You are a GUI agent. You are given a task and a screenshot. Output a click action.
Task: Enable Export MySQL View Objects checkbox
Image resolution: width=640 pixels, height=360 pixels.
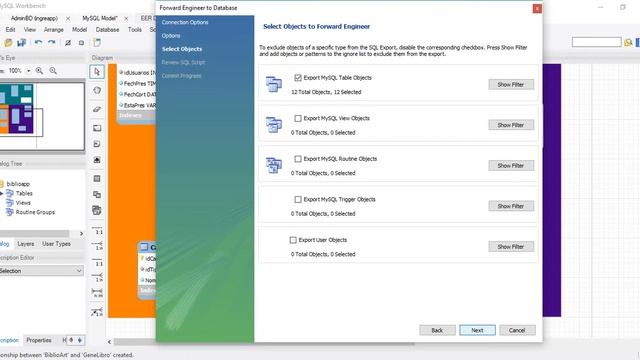pyautogui.click(x=298, y=118)
